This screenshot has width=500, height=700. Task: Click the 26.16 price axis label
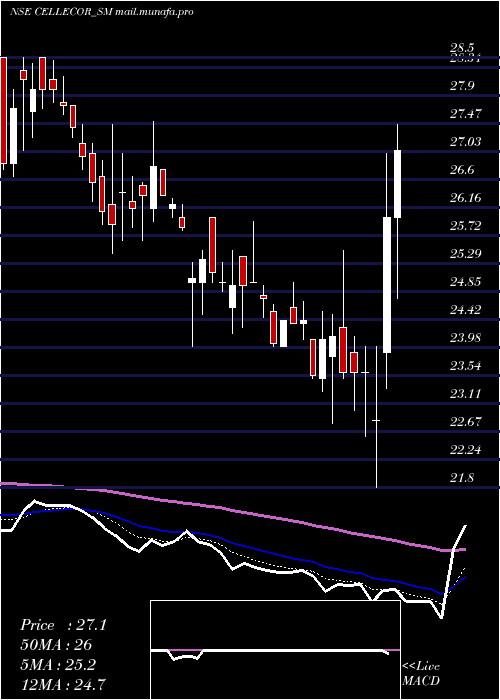tap(466, 198)
